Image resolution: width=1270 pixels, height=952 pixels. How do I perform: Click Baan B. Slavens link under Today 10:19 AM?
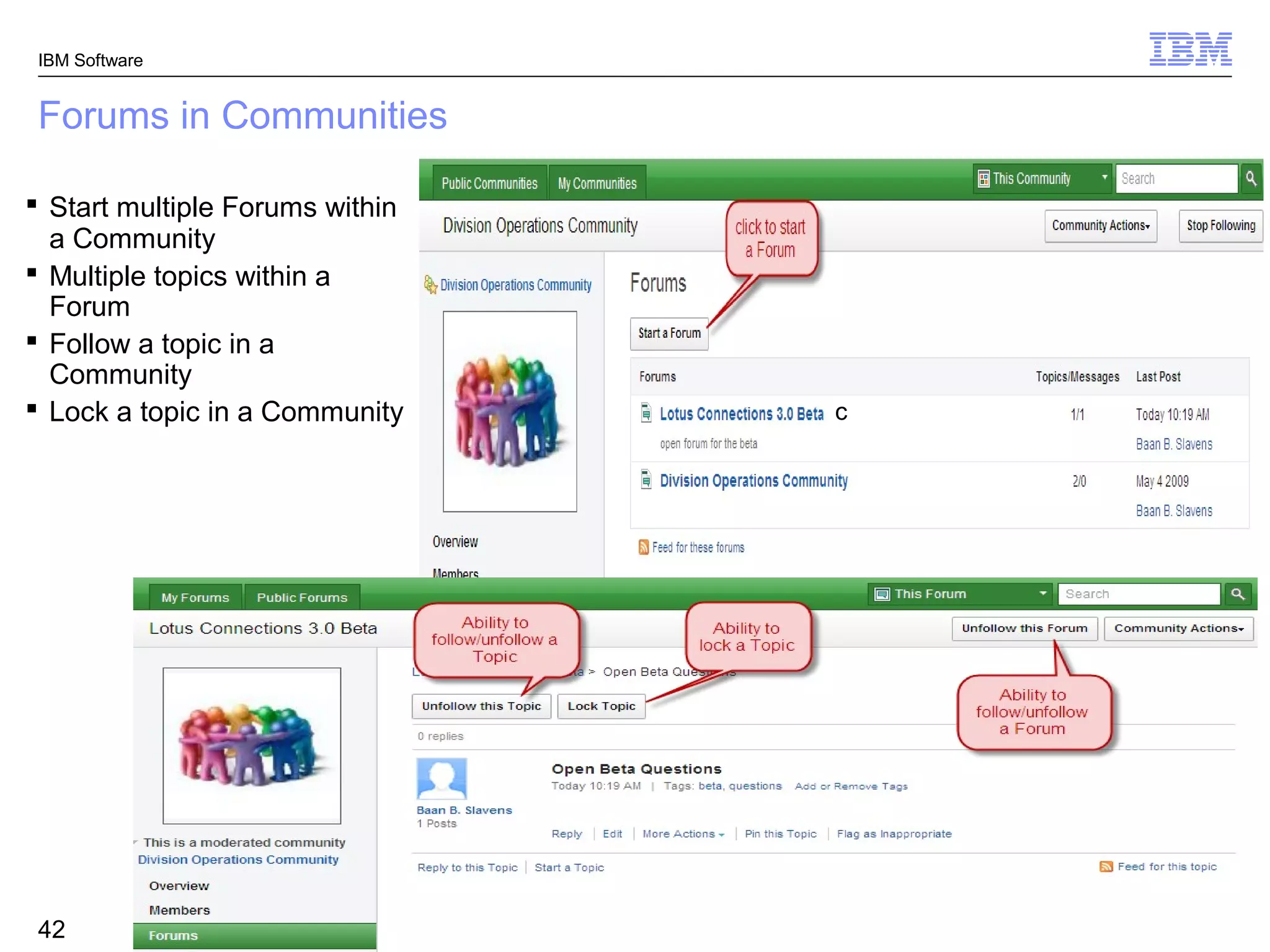pos(1174,444)
